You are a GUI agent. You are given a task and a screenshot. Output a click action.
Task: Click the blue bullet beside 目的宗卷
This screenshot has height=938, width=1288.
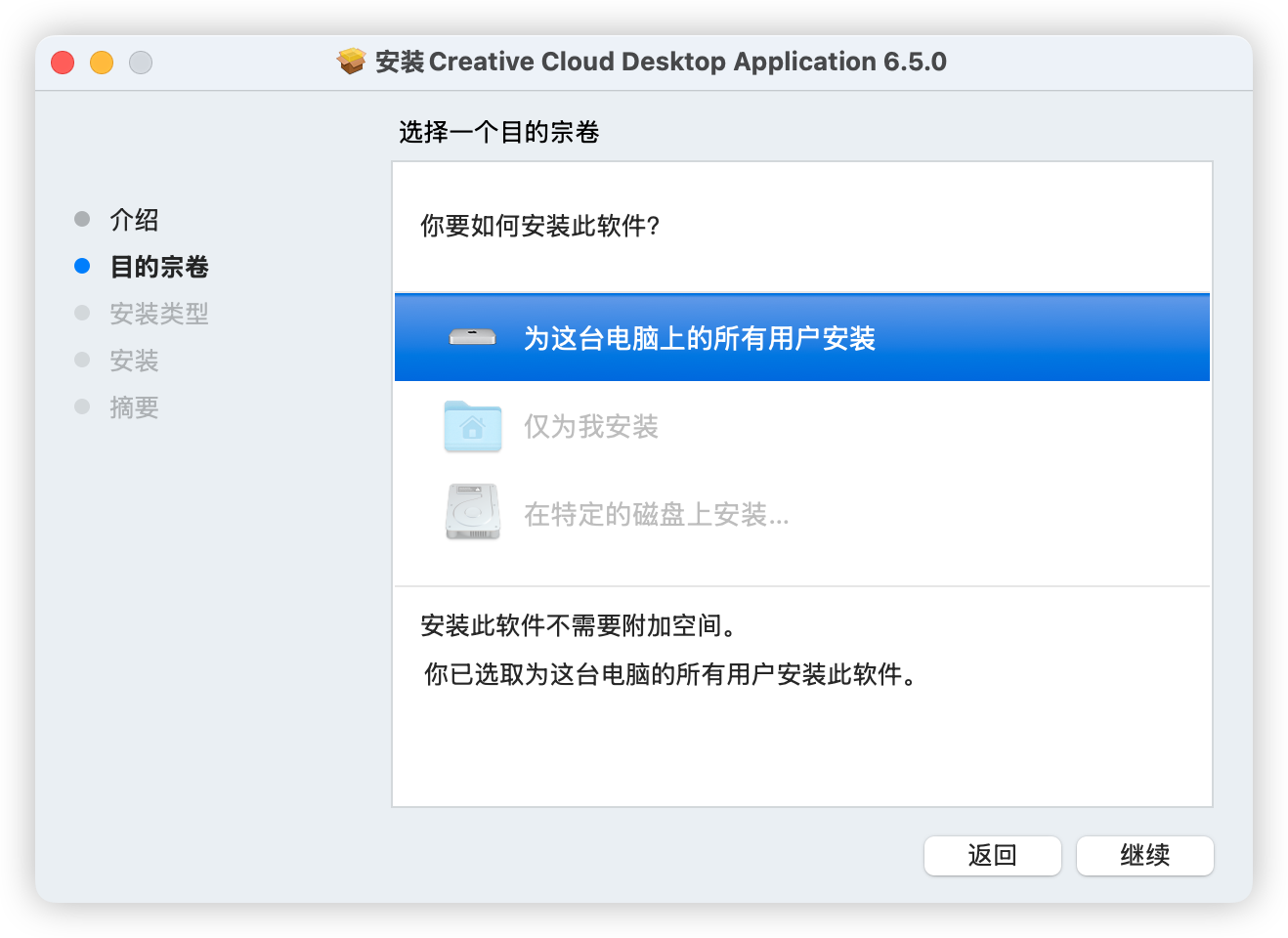(x=82, y=266)
